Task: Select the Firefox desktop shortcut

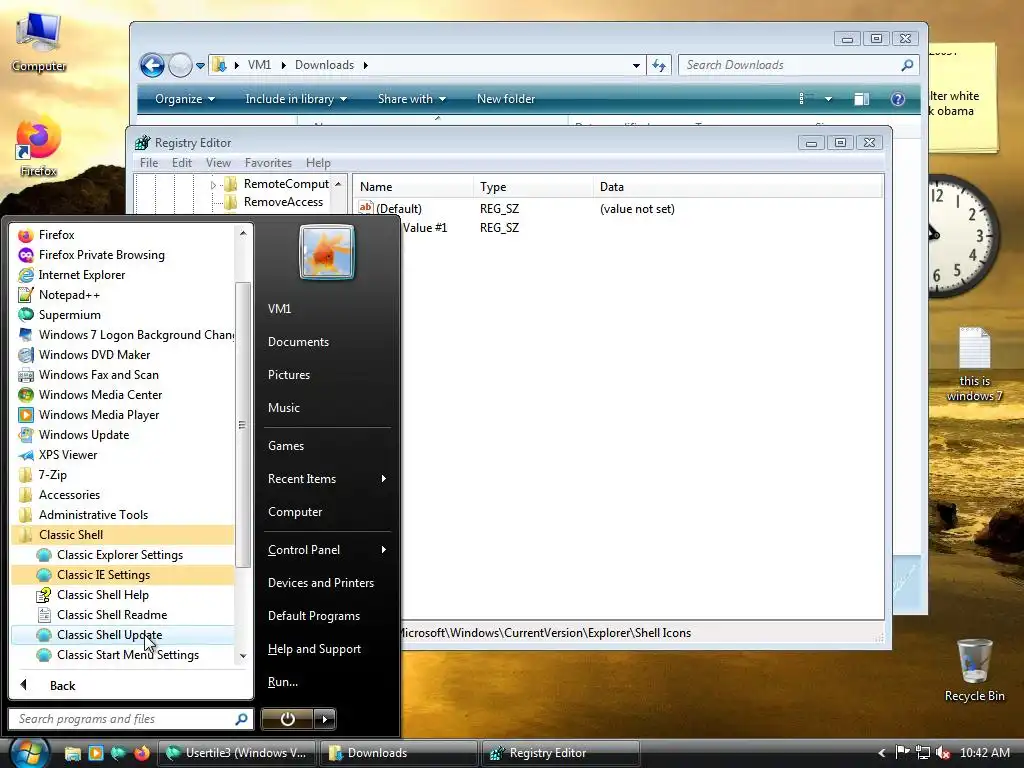Action: coord(39,147)
